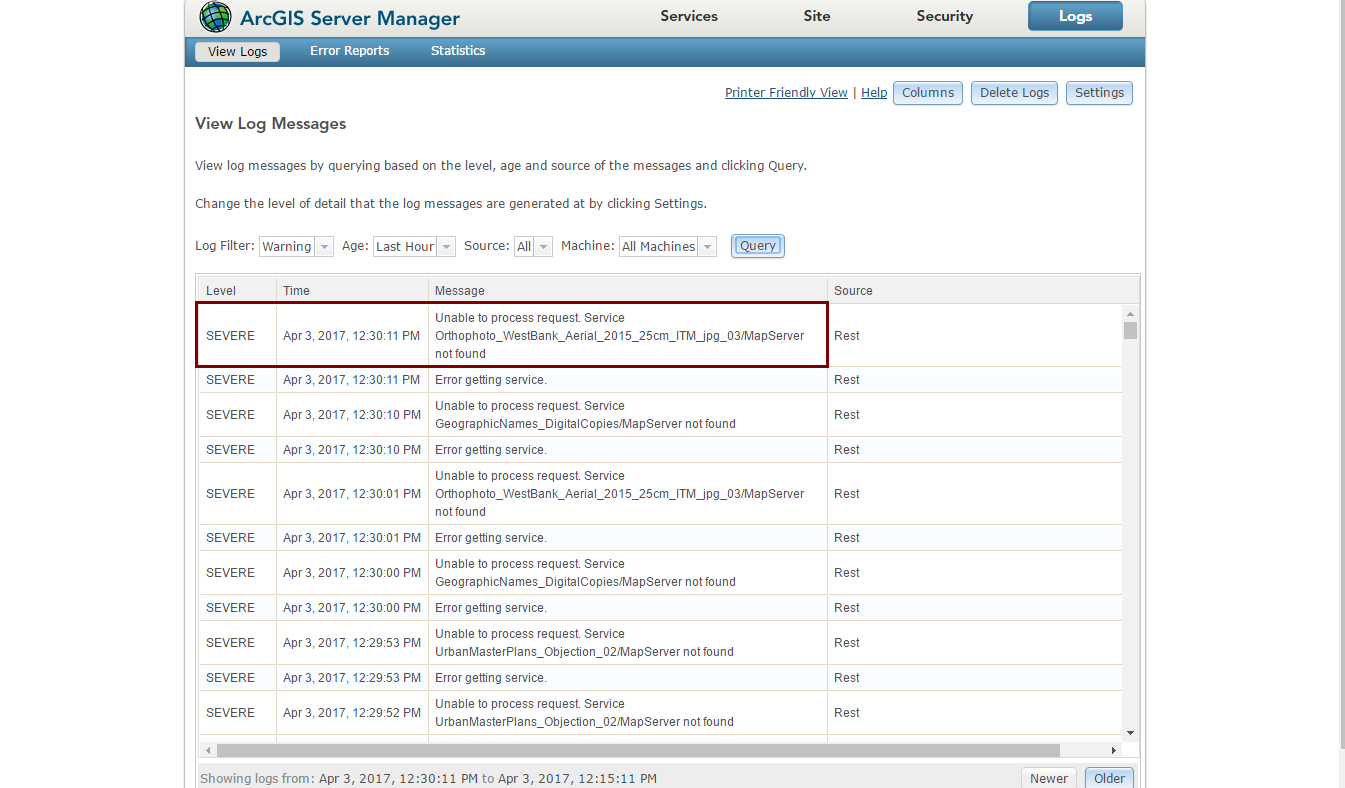
Task: Select the View Logs sub-tab
Action: [238, 51]
